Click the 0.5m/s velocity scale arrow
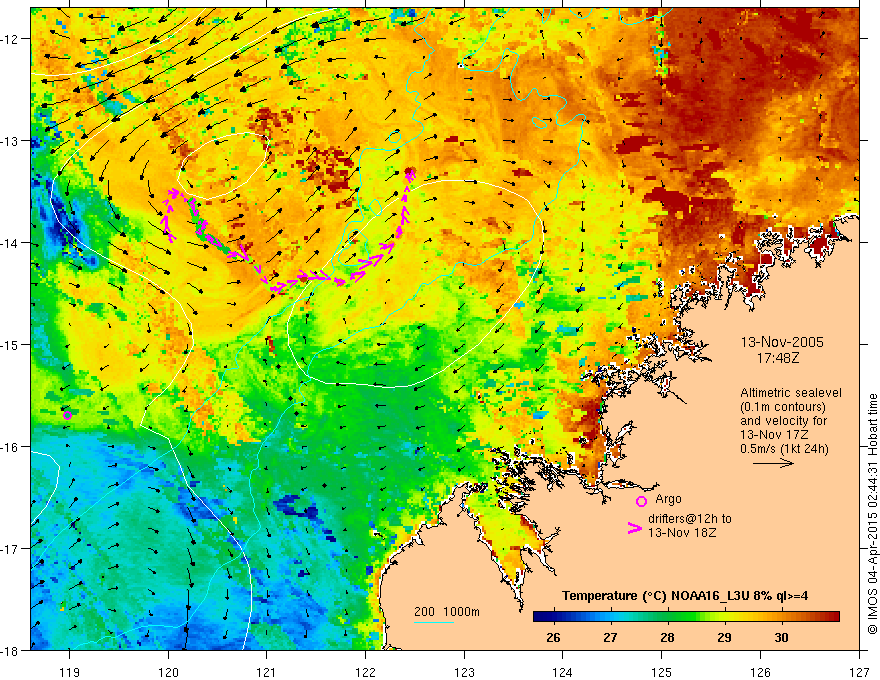 click(773, 463)
